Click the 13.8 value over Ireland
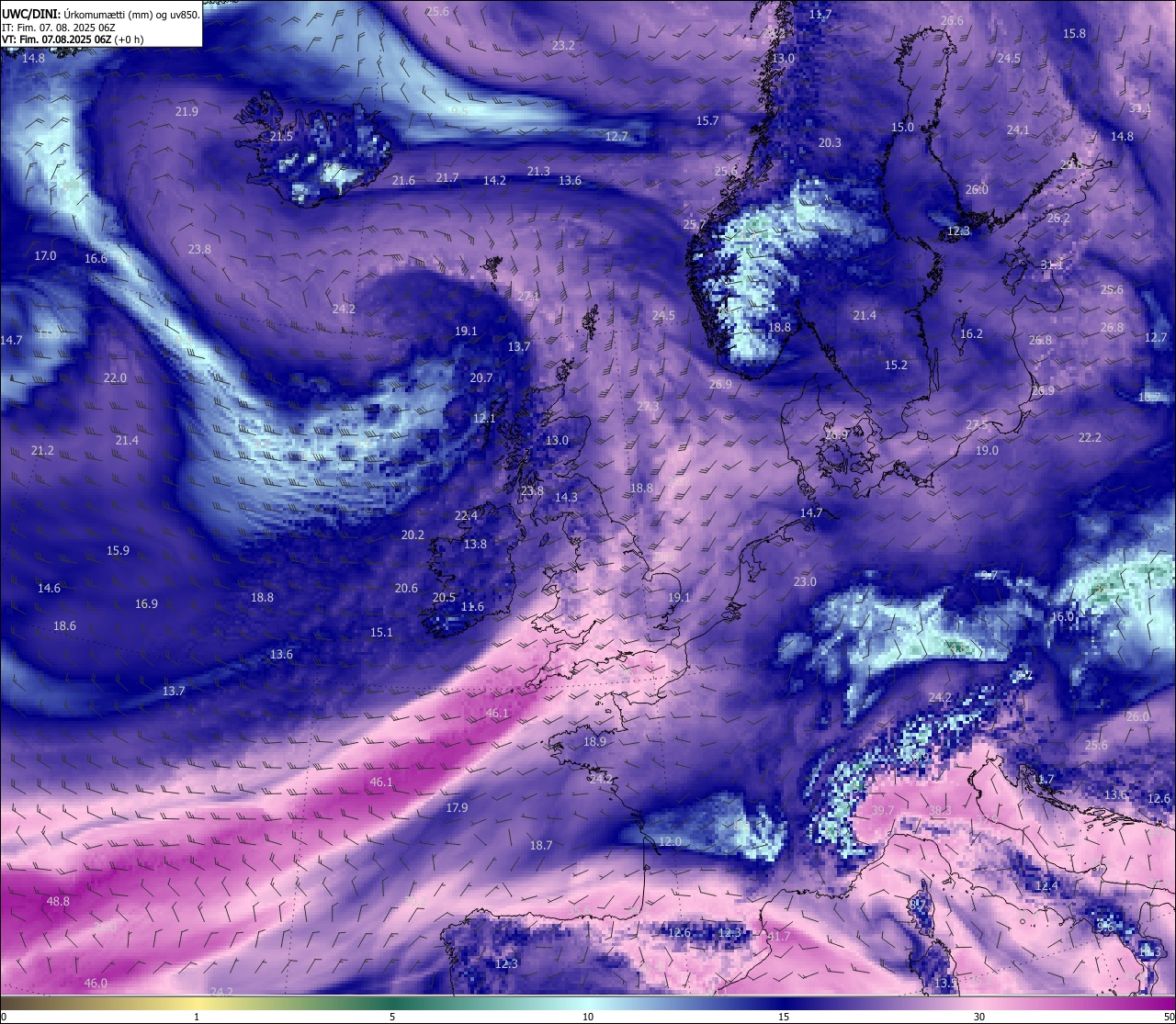 coord(475,545)
